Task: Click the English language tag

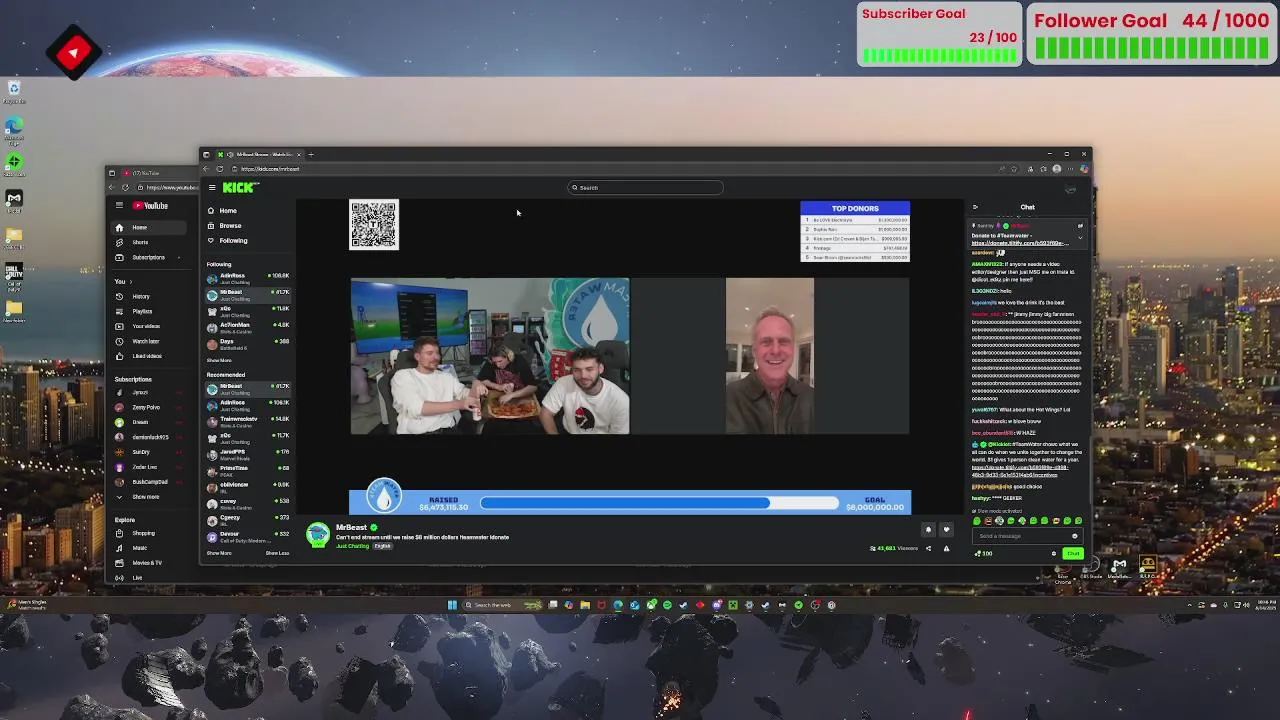Action: [x=382, y=546]
